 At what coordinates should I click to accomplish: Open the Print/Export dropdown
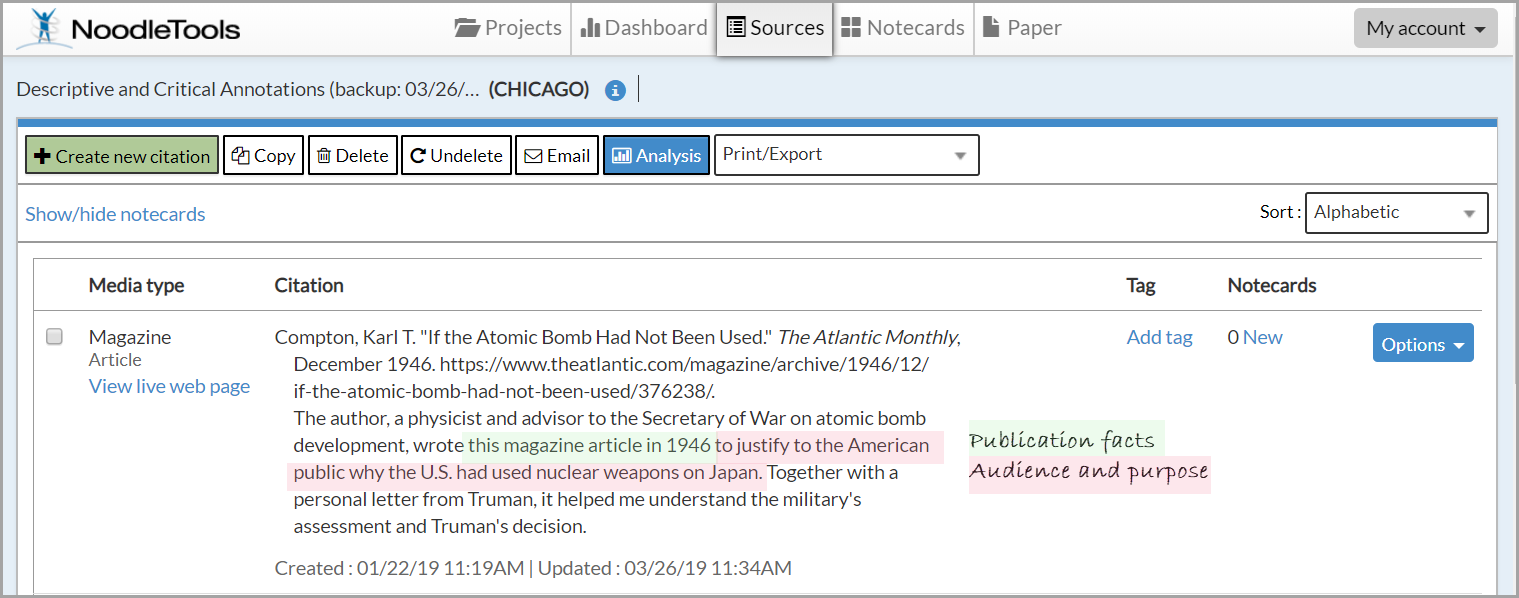(846, 155)
